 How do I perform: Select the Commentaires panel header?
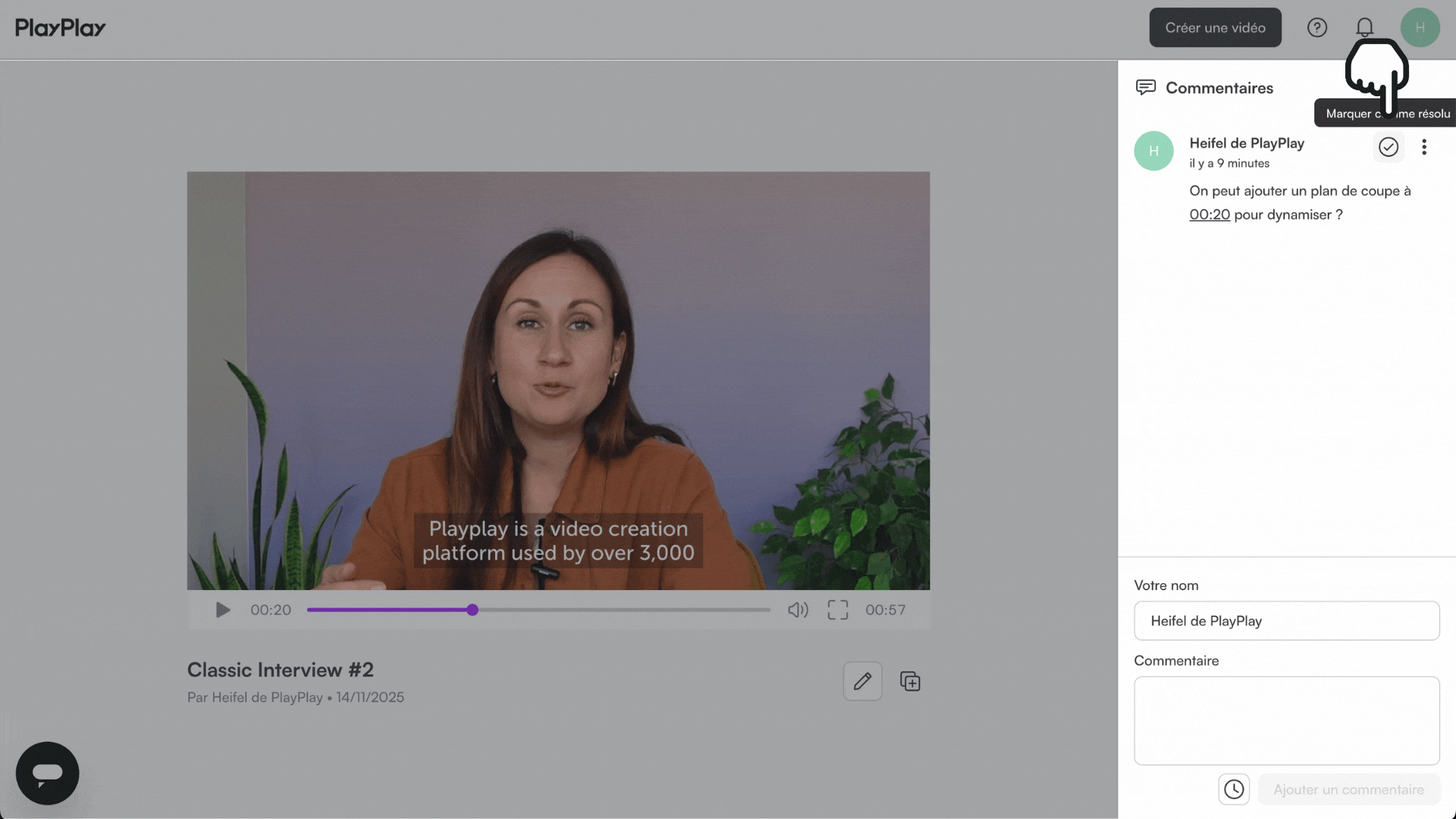tap(1218, 87)
